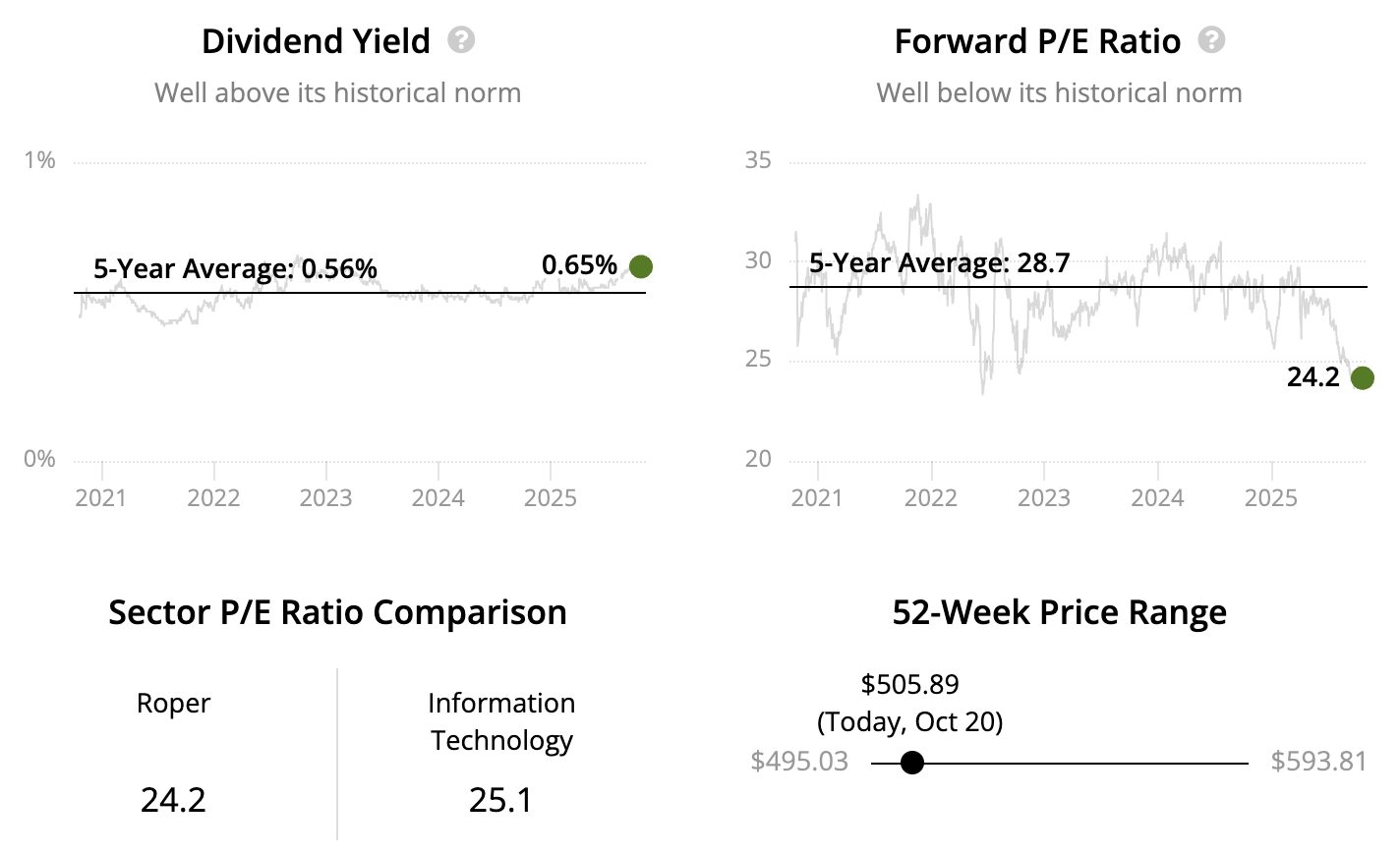Click "Well below its historical norm" subtitle
Viewport: 1400px width, 855px height.
[x=1059, y=92]
